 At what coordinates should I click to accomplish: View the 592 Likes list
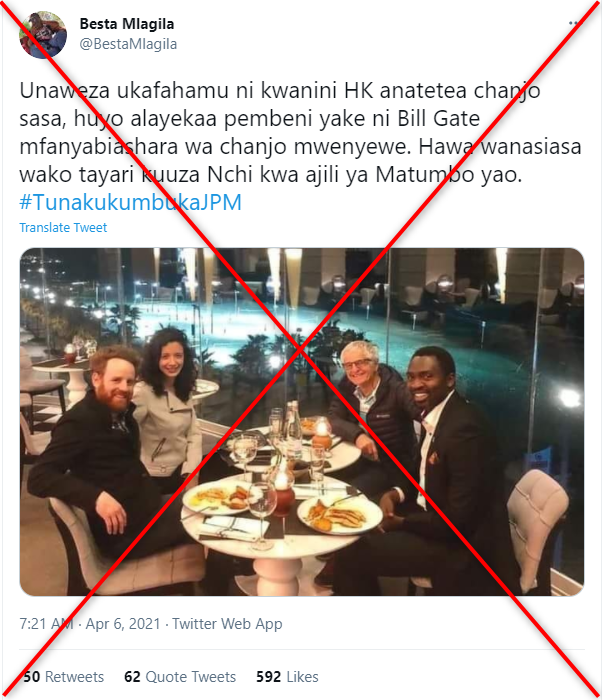(x=287, y=677)
